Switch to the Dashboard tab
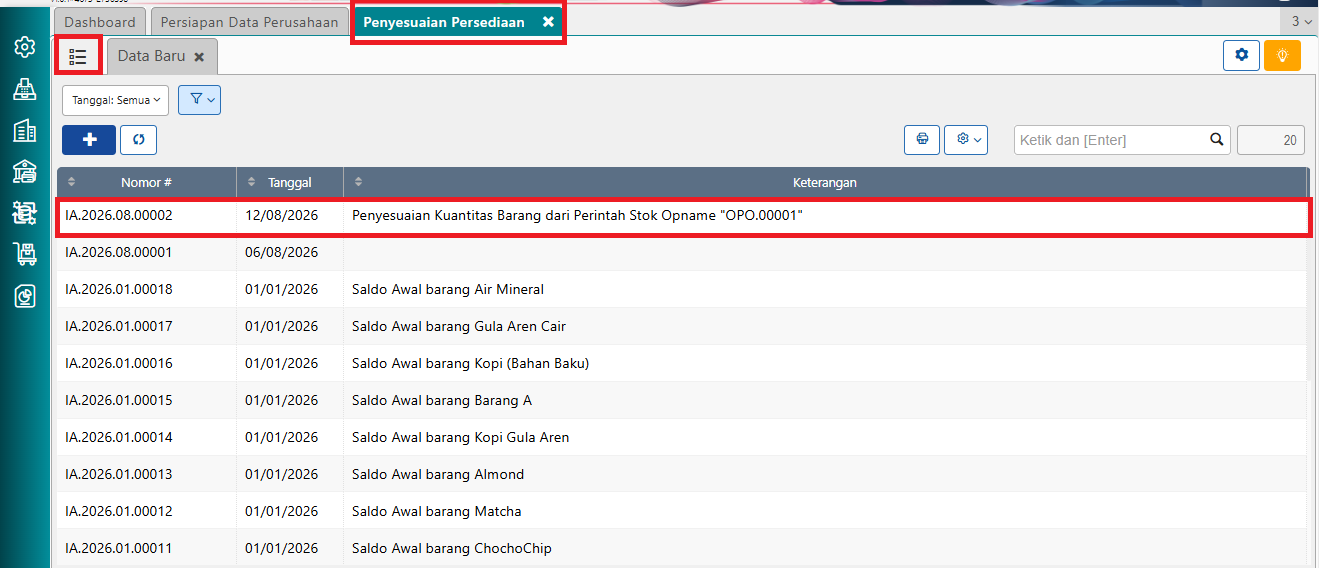The height and width of the screenshot is (568, 1328). click(x=99, y=22)
